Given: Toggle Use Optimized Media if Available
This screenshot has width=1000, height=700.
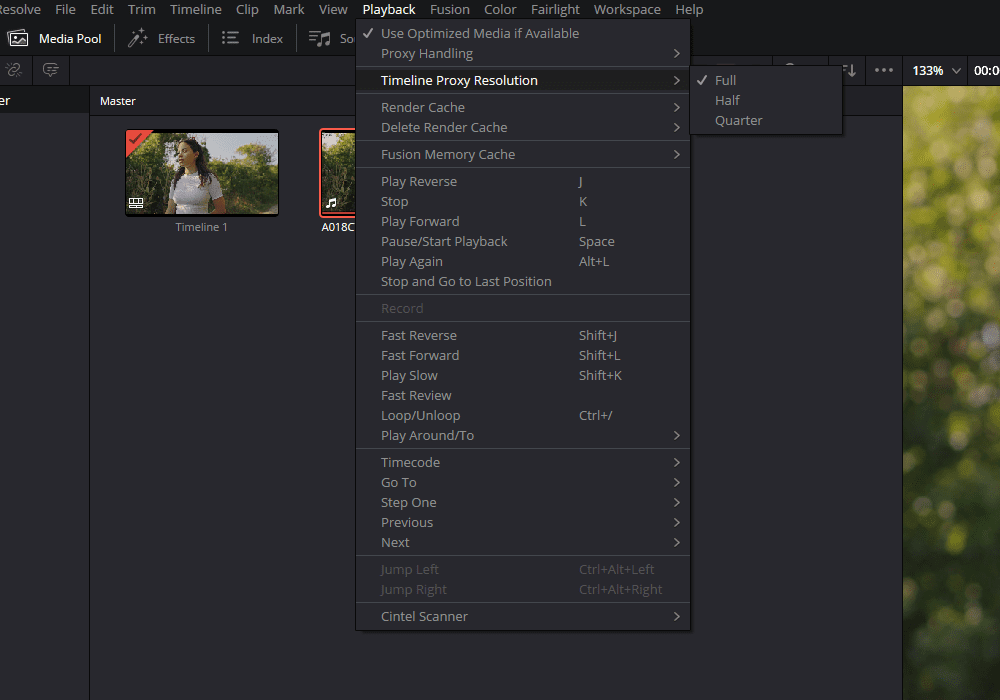Looking at the screenshot, I should [x=480, y=33].
